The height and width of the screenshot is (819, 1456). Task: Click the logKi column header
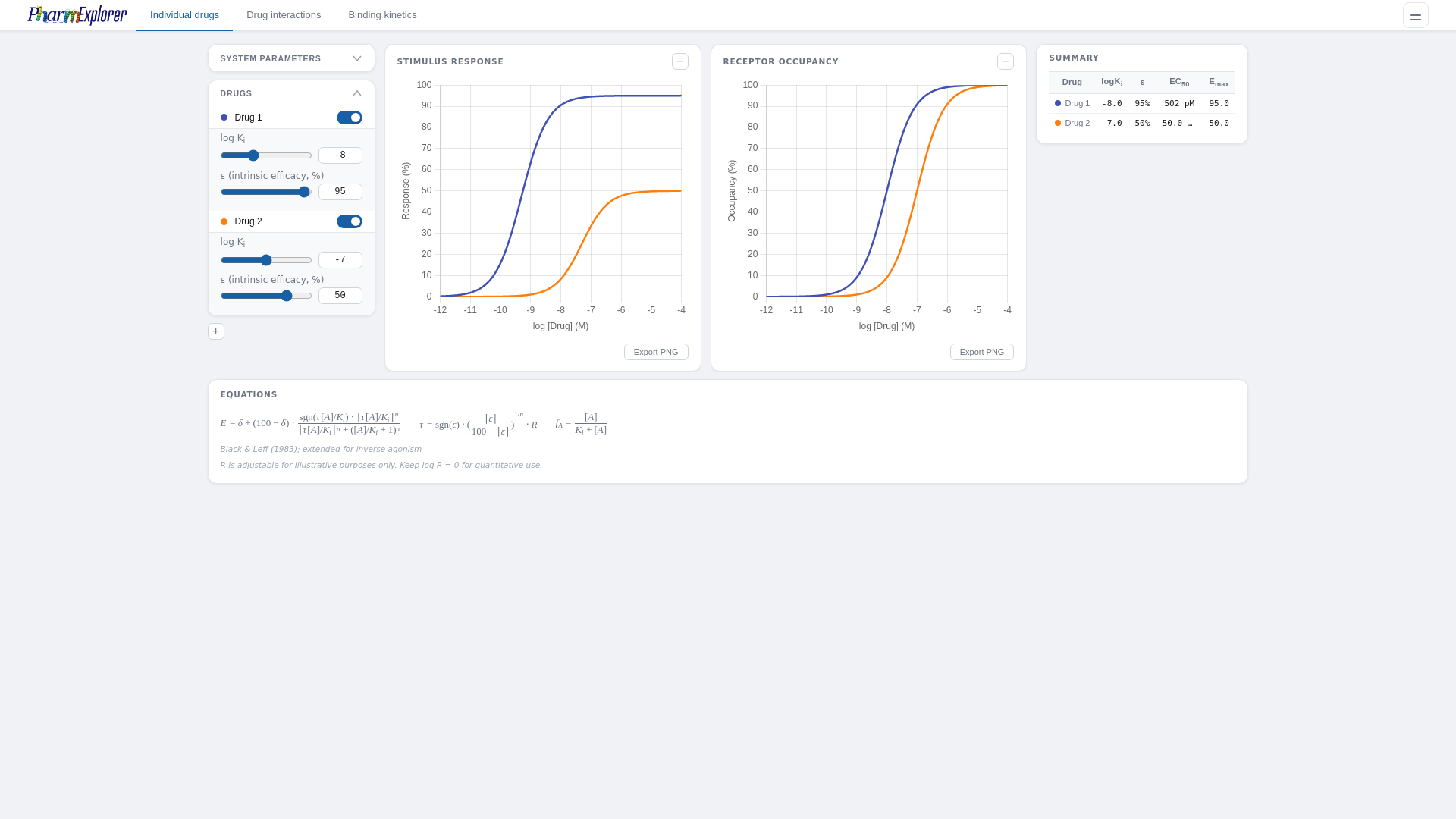click(1112, 82)
